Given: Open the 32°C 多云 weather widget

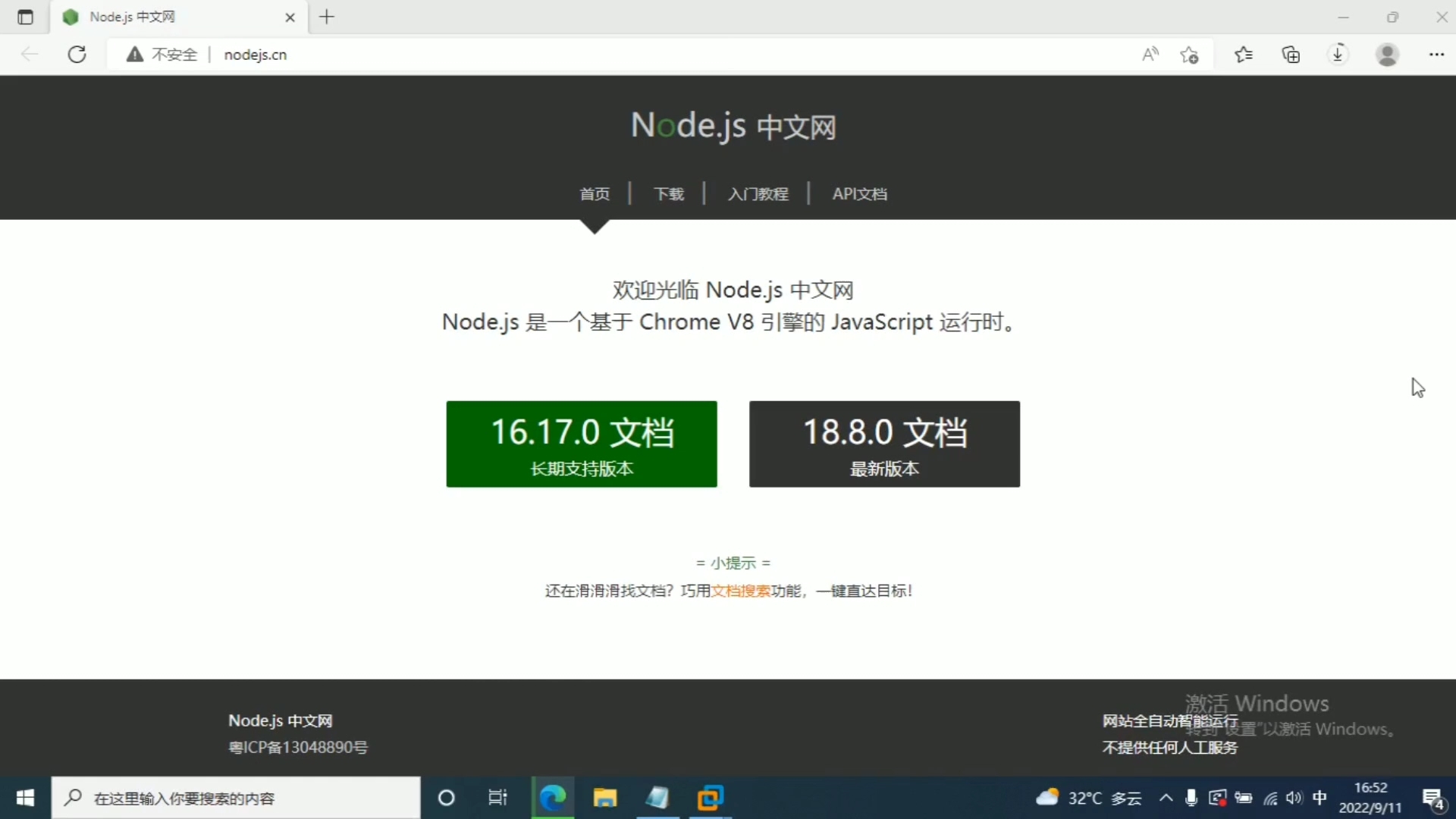Looking at the screenshot, I should tap(1089, 798).
